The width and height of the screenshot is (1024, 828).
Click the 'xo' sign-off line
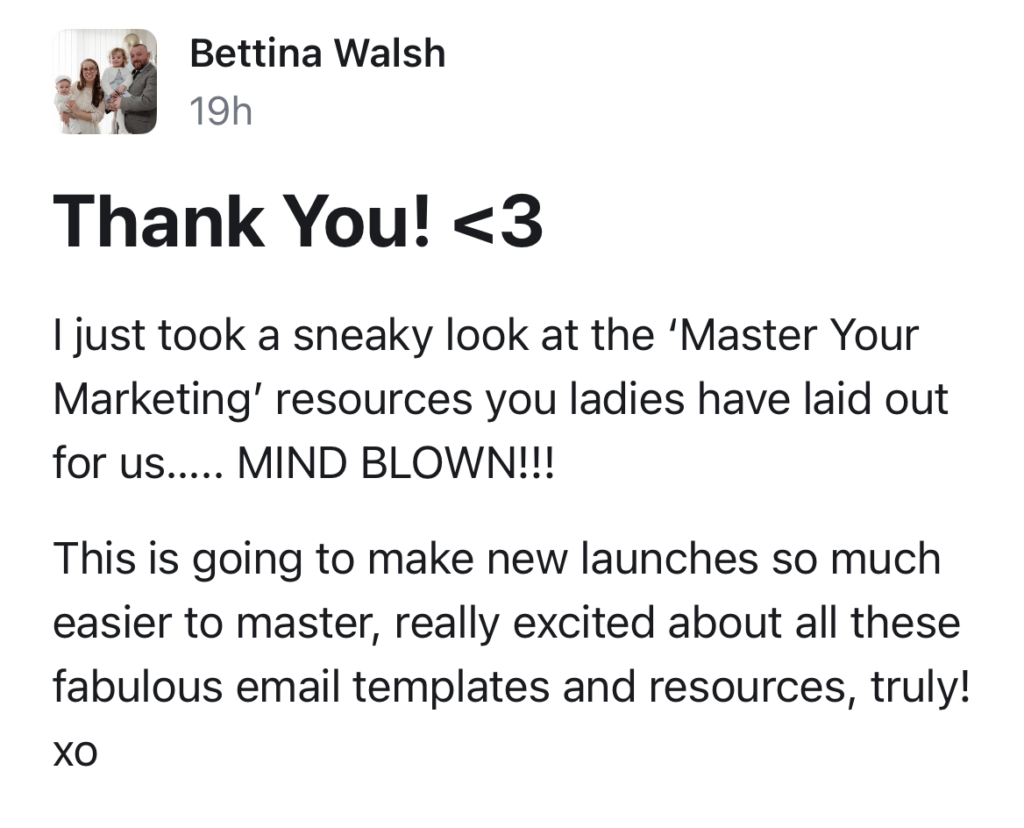[x=75, y=752]
